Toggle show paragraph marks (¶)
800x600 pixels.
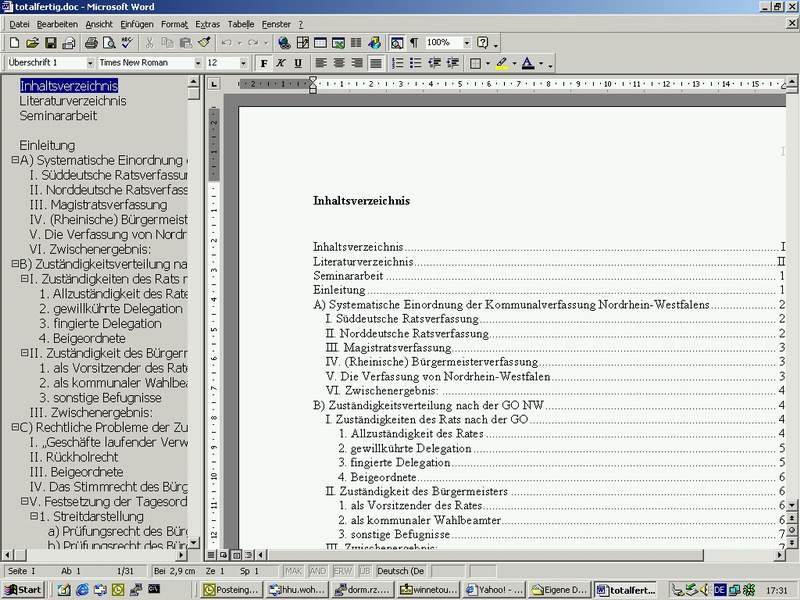click(x=413, y=43)
